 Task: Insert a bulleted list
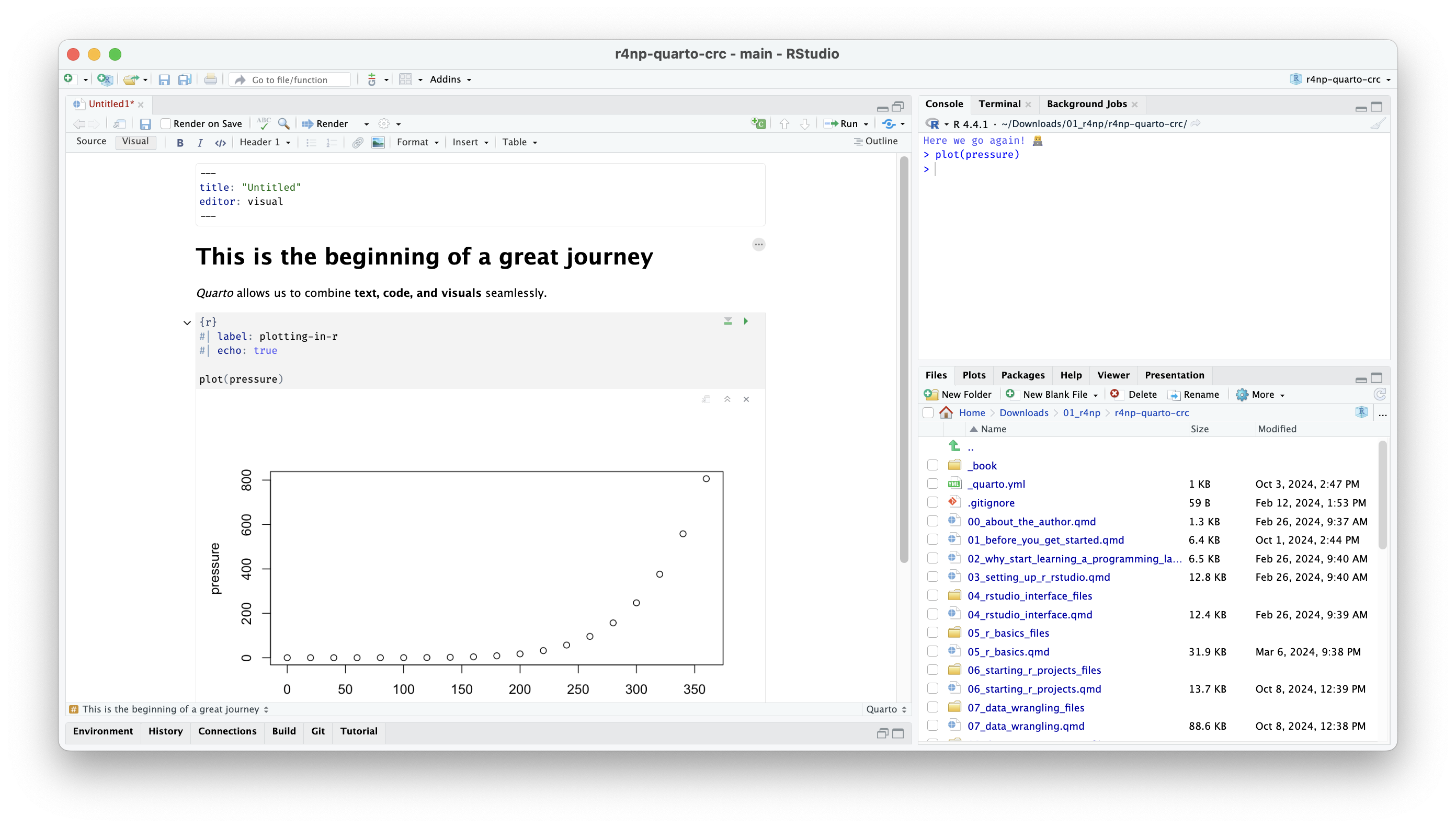click(x=311, y=142)
